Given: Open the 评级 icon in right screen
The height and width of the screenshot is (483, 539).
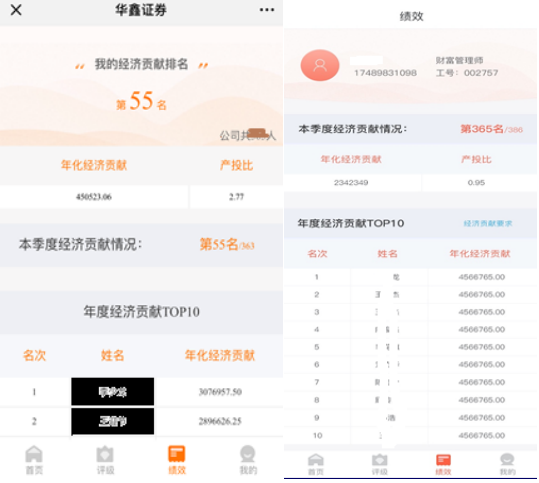Looking at the screenshot, I should pos(380,464).
